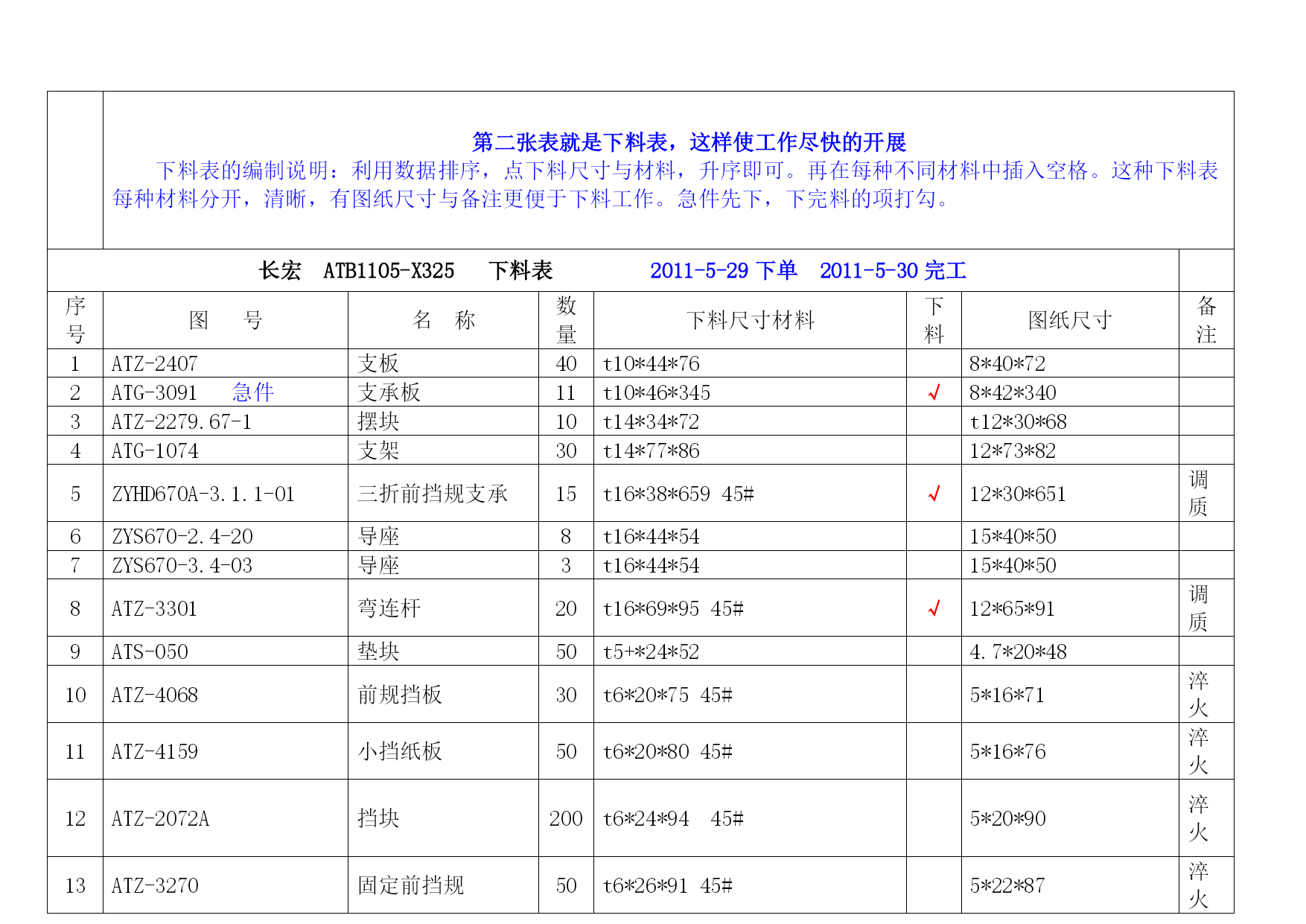Click the drawing size 5*16*71
The image size is (1306, 924).
click(1007, 695)
